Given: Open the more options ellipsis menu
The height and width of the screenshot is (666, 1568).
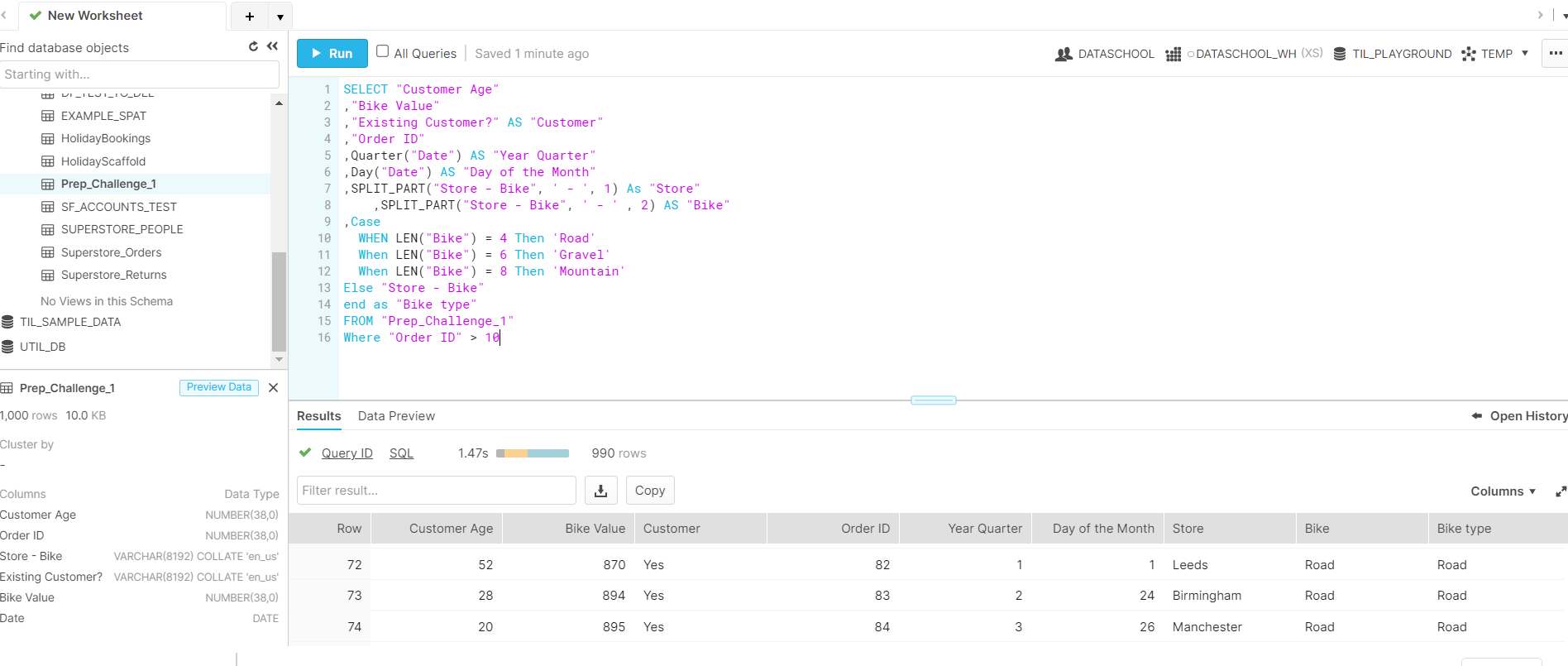Looking at the screenshot, I should click(x=1555, y=54).
